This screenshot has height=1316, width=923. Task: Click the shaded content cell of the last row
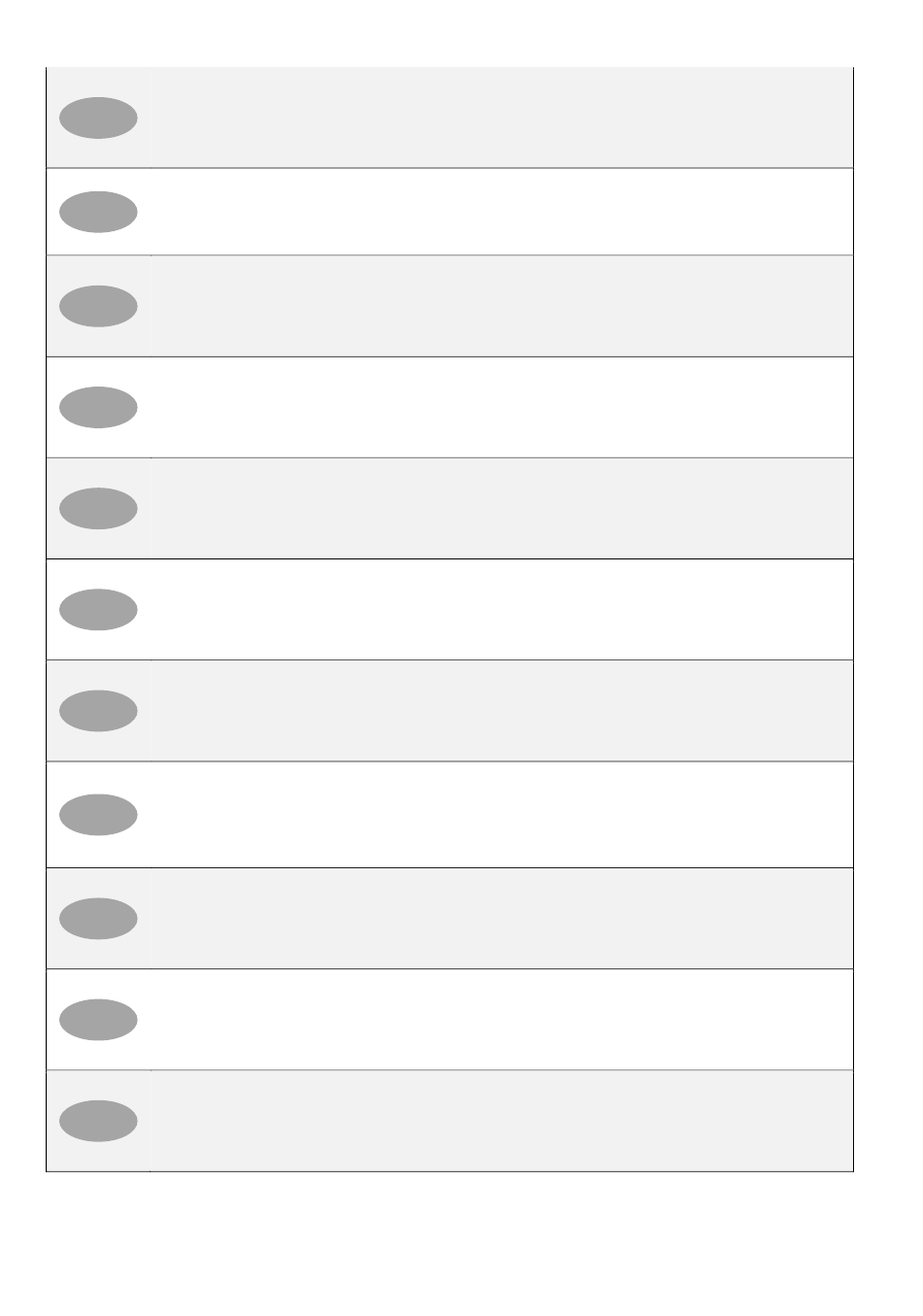pyautogui.click(x=501, y=1121)
